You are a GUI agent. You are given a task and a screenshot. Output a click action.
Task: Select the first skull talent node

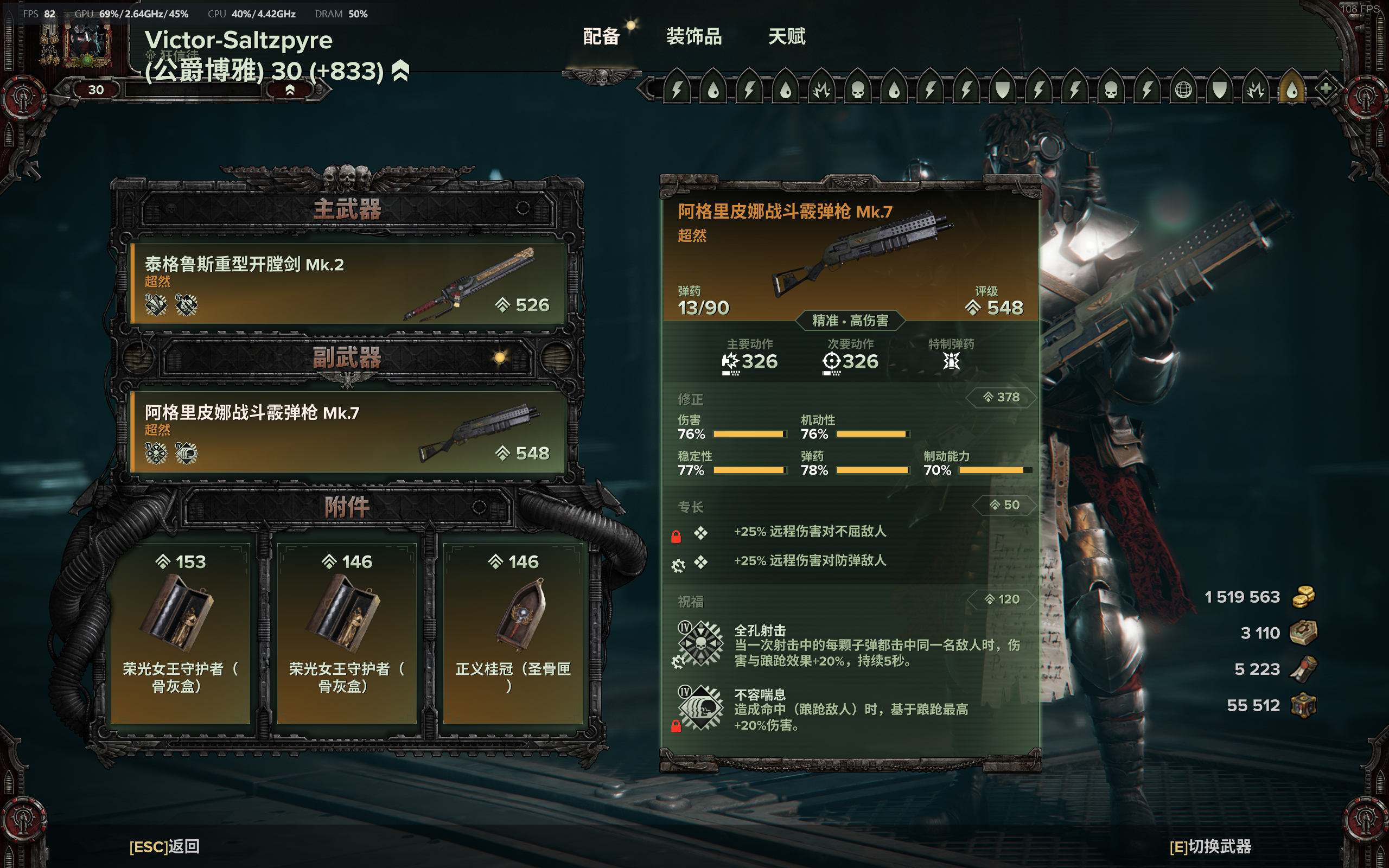click(x=857, y=89)
